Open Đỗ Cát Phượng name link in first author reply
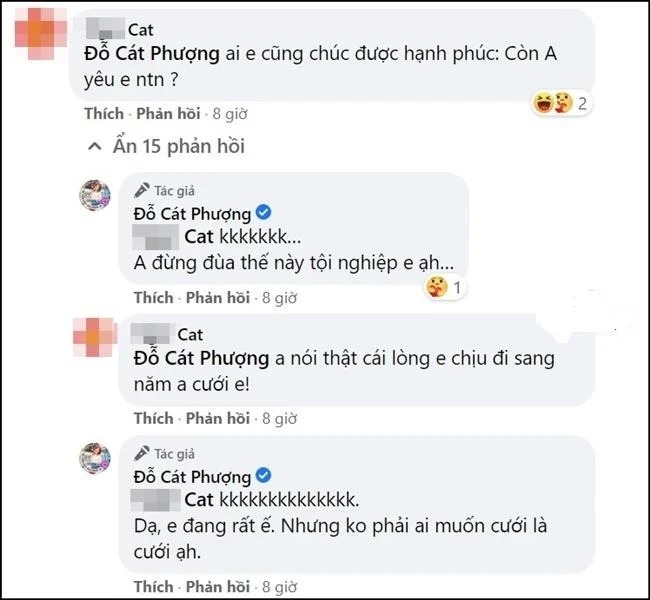Image resolution: width=650 pixels, height=600 pixels. (x=192, y=214)
